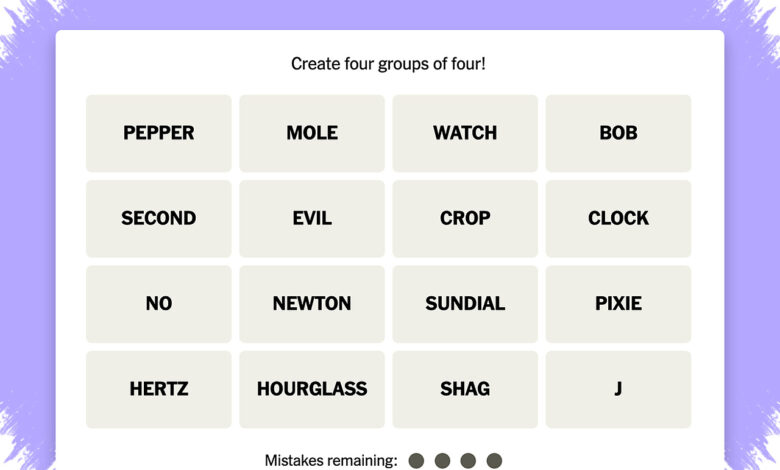Viewport: 780px width, 470px height.
Task: Select the MOLE word tile
Action: [x=312, y=133]
